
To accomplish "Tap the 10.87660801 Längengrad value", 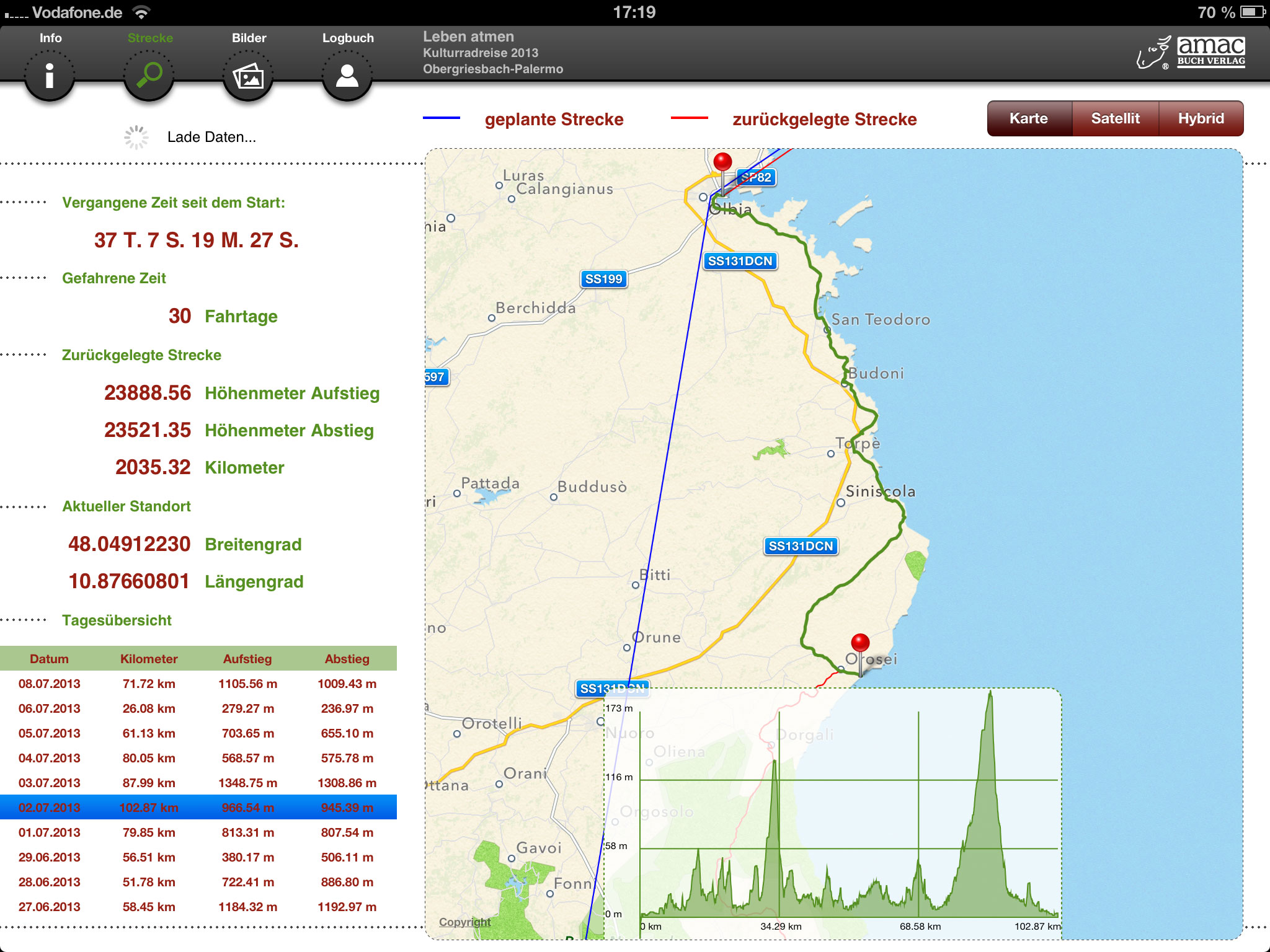I will (x=129, y=581).
